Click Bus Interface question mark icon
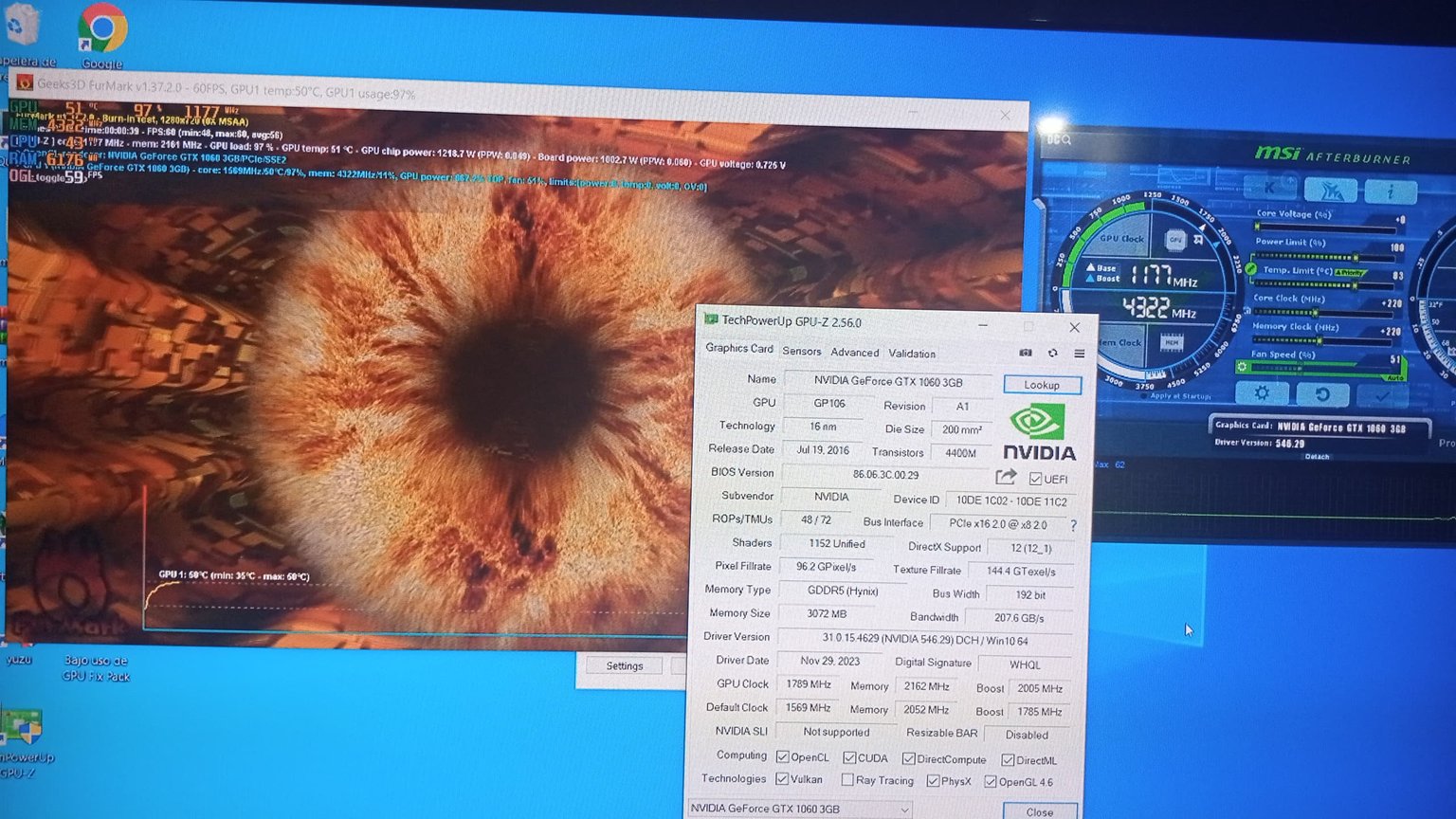 click(1073, 524)
